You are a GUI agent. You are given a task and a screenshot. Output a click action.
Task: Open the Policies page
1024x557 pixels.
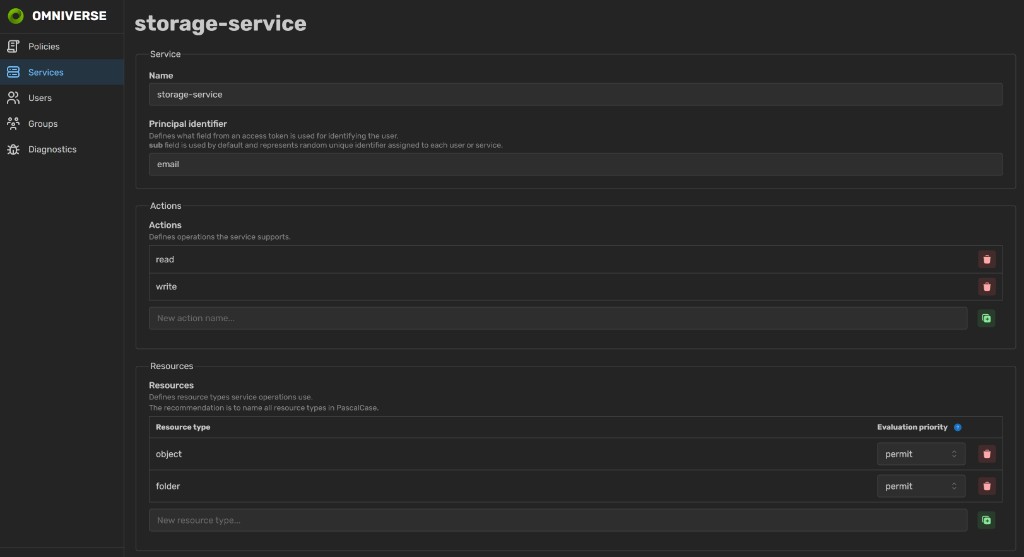click(62, 46)
